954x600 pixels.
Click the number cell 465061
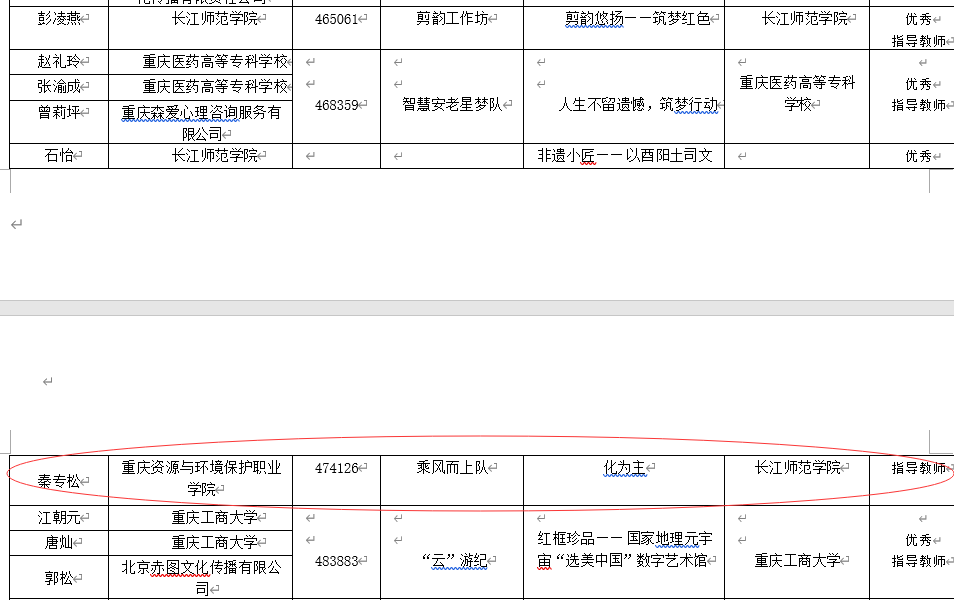[x=335, y=19]
